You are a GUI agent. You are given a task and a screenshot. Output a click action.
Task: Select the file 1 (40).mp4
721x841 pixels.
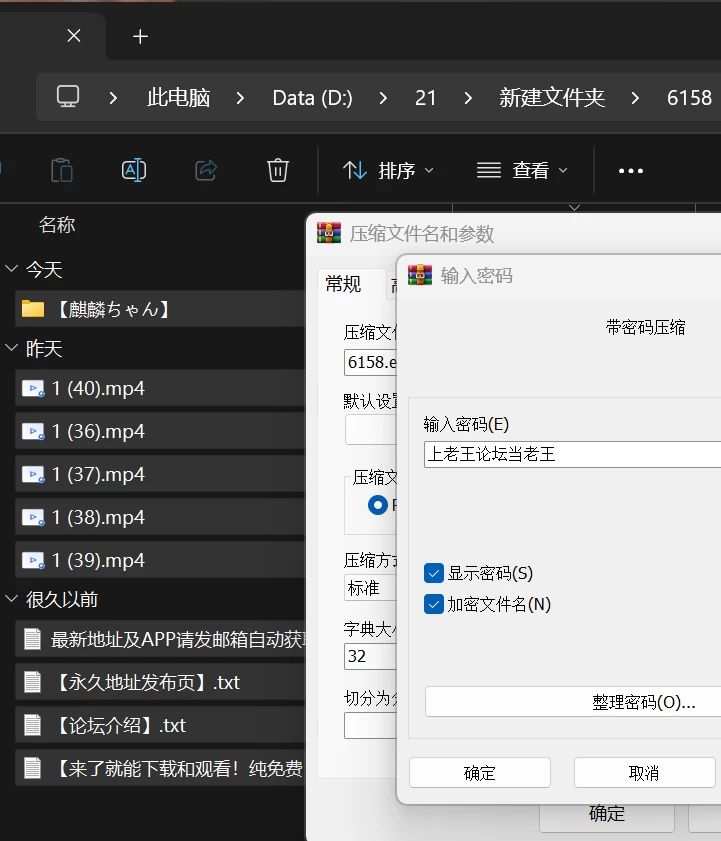[160, 388]
